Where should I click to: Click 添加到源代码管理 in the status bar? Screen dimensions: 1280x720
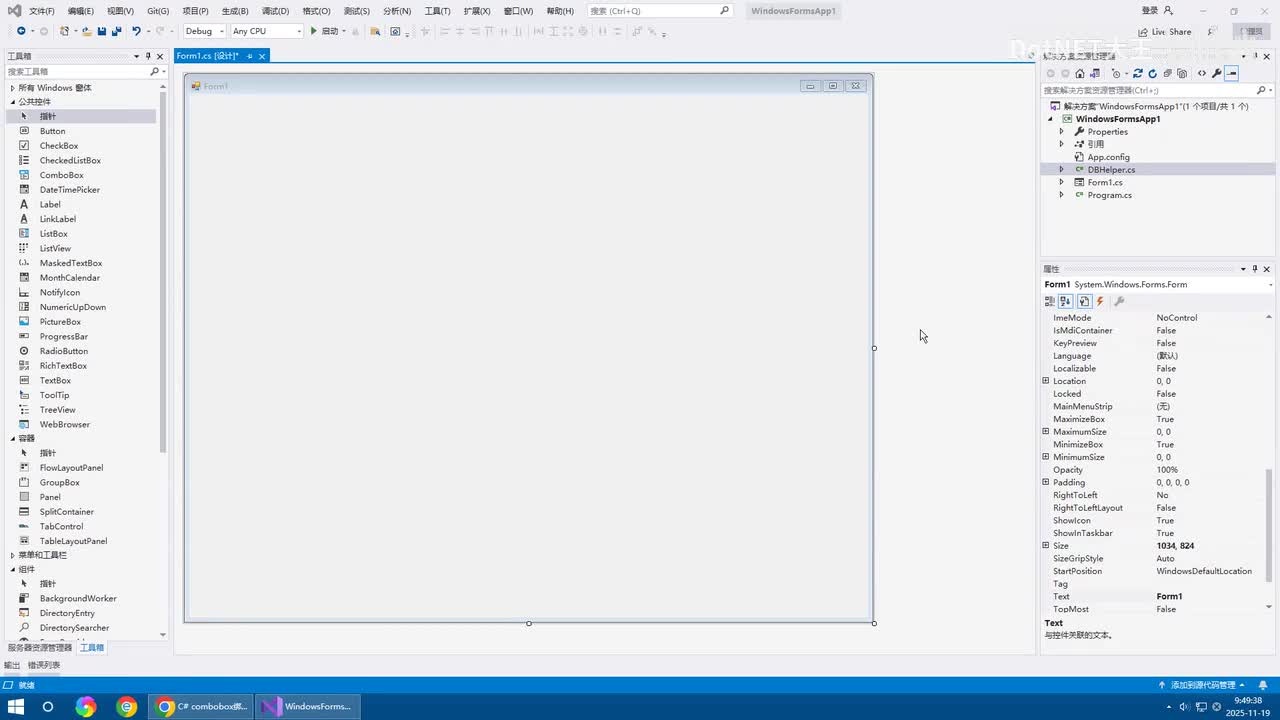tap(1203, 685)
